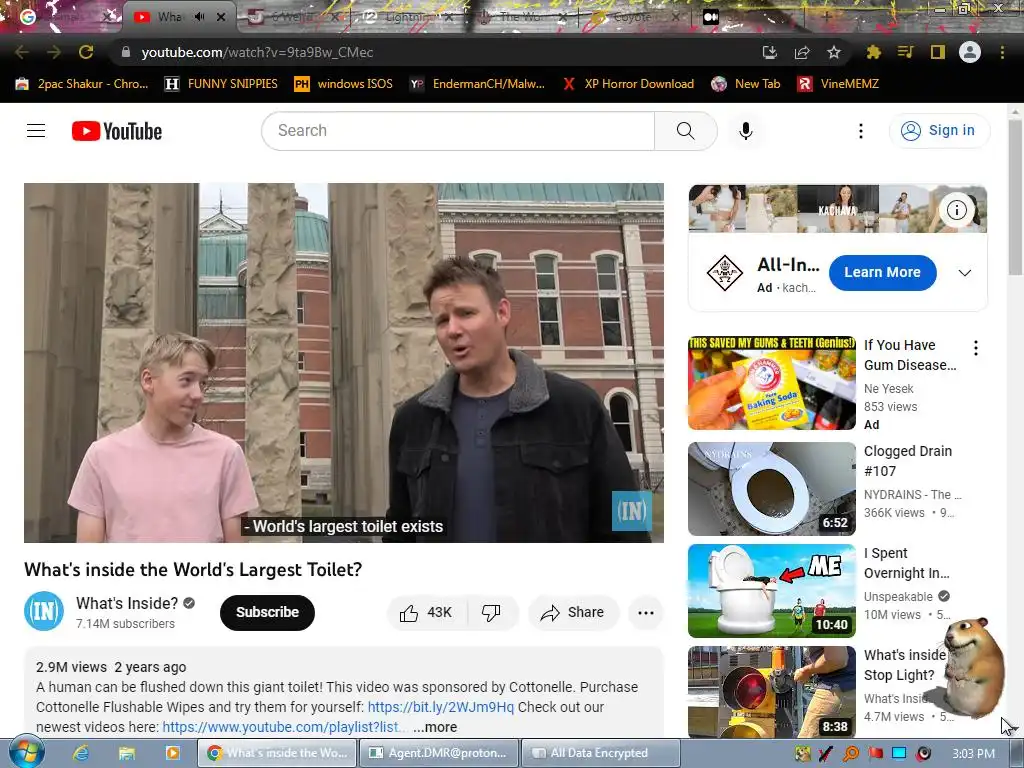Subscribe to the What's Inside? channel
The image size is (1024, 768).
pyautogui.click(x=267, y=613)
